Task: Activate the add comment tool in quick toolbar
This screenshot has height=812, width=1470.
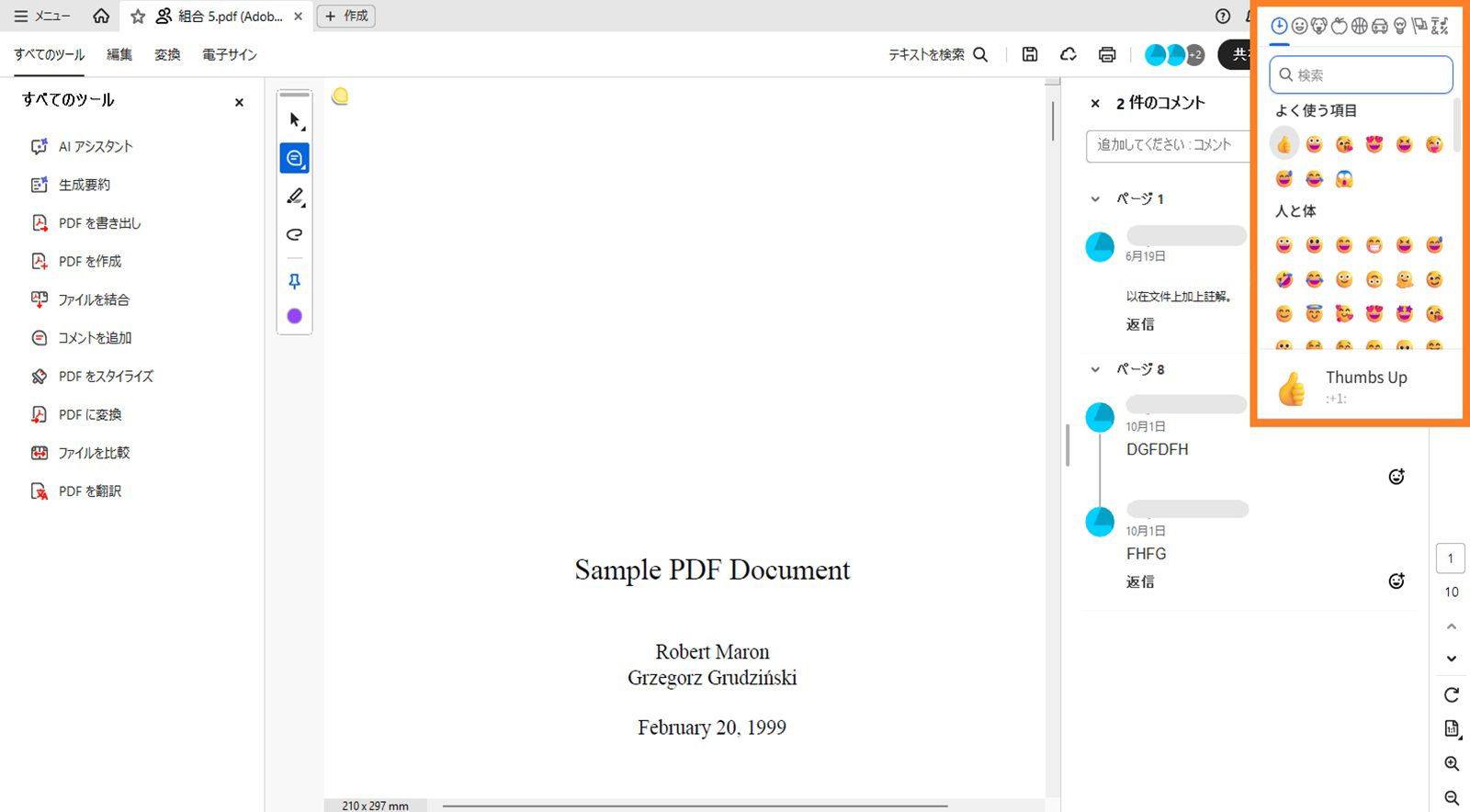Action: tap(294, 159)
